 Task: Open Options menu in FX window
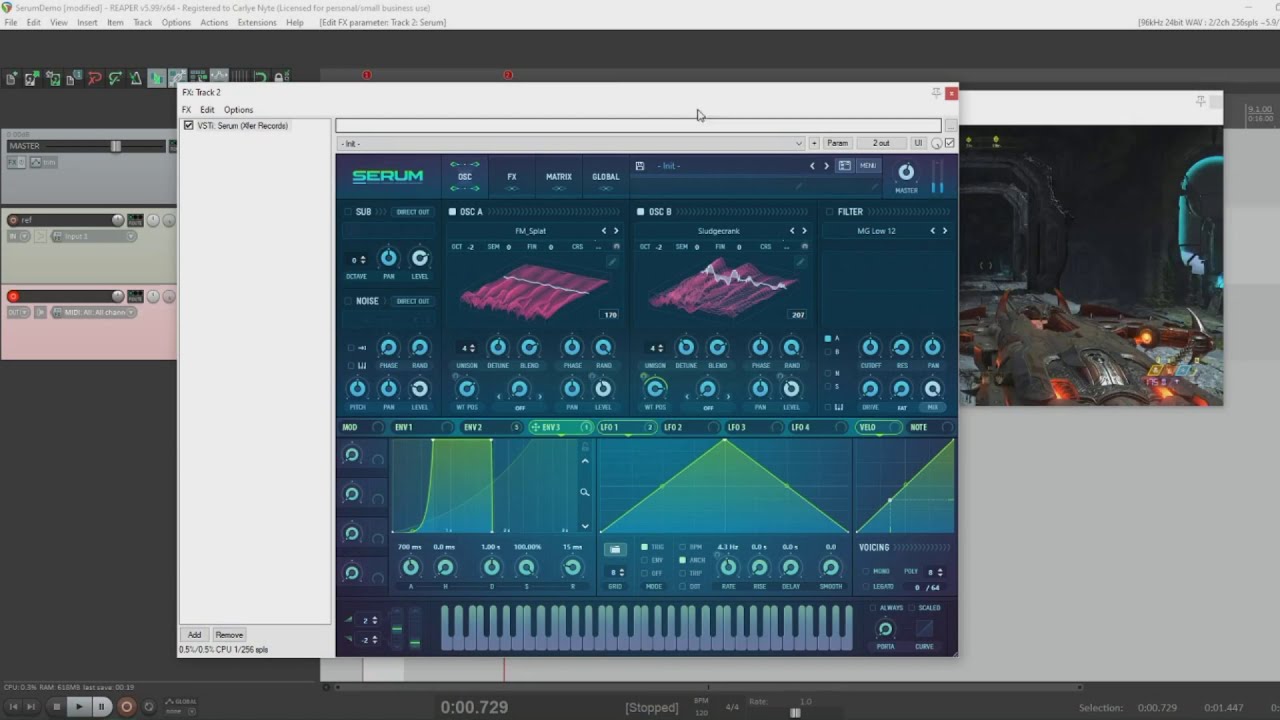pos(238,110)
